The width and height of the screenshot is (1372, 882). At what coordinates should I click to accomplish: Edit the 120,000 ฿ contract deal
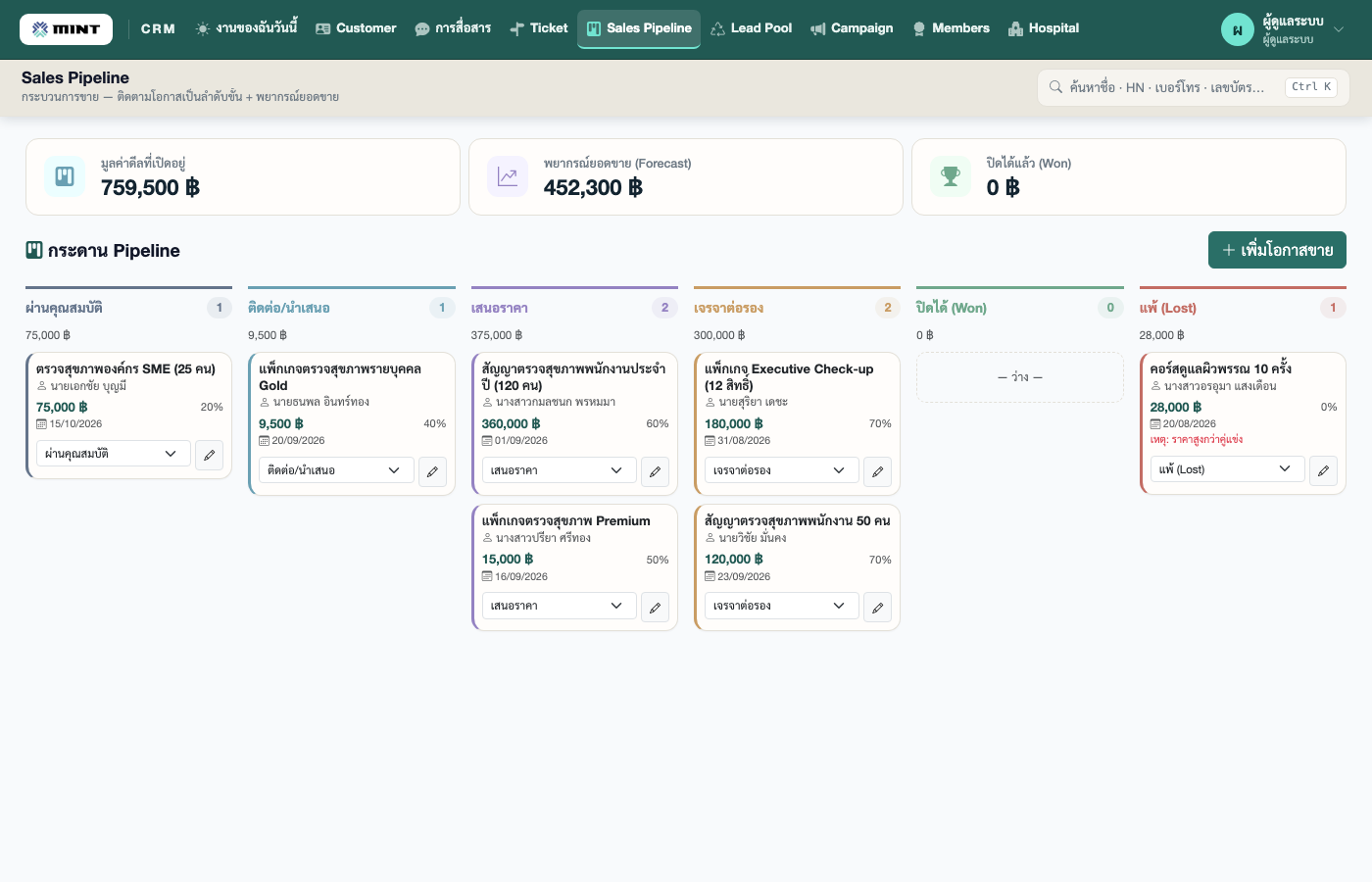(878, 607)
